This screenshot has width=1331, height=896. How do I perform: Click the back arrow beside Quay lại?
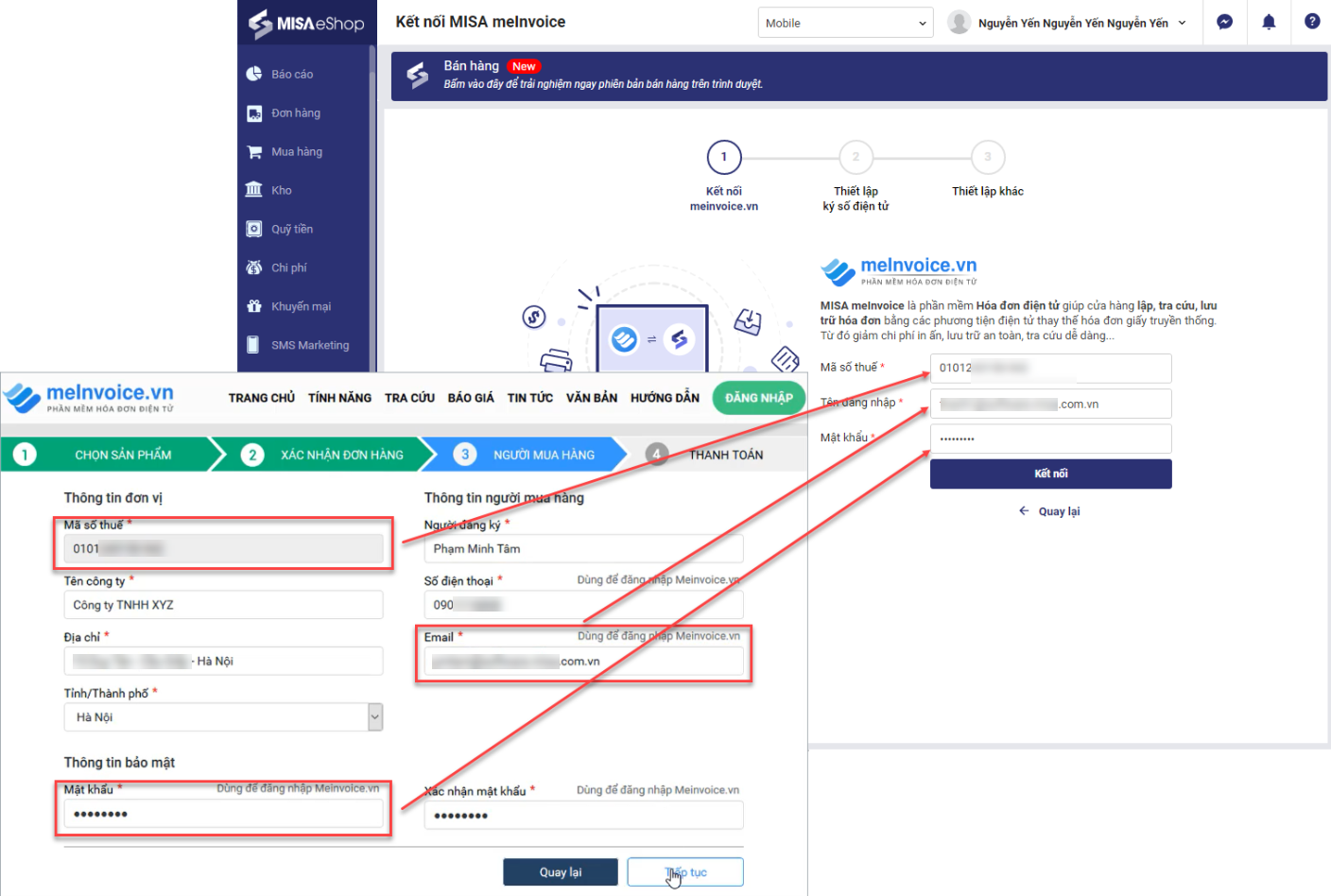(x=1024, y=511)
